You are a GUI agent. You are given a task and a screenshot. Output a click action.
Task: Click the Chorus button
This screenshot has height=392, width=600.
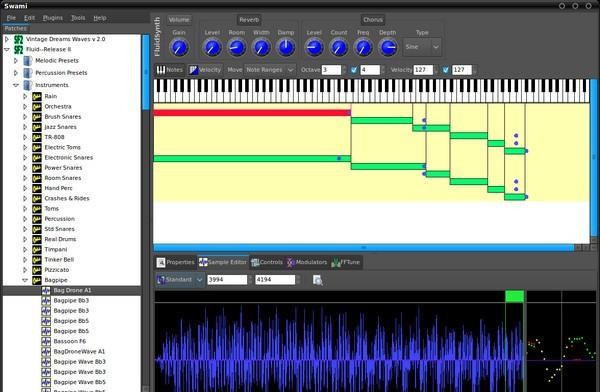tap(373, 20)
